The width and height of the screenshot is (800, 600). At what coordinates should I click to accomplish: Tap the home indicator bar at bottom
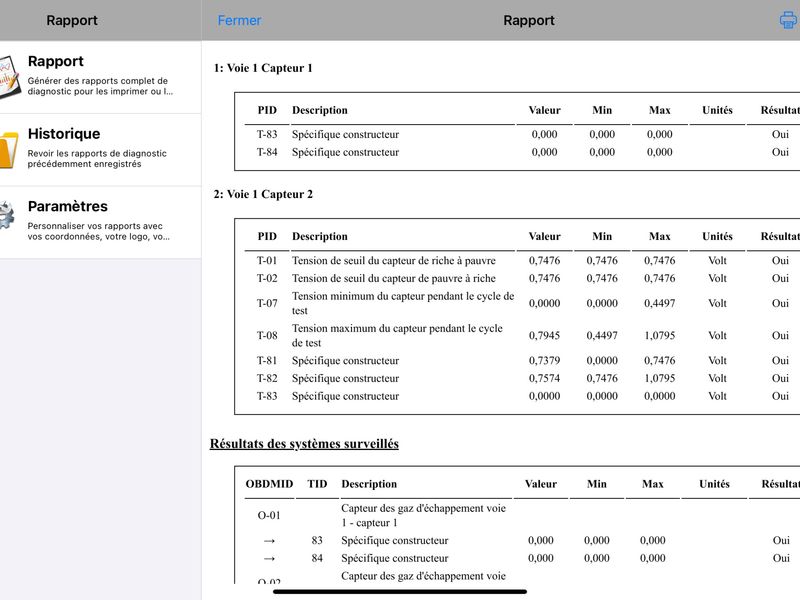(400, 592)
